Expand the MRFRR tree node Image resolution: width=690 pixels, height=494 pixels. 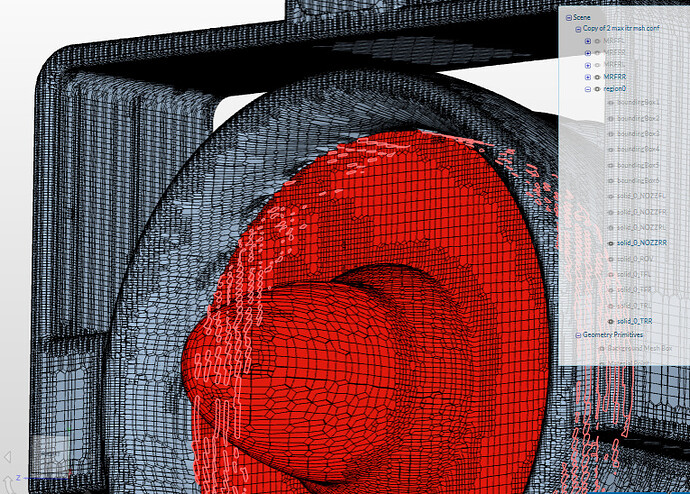(x=588, y=77)
